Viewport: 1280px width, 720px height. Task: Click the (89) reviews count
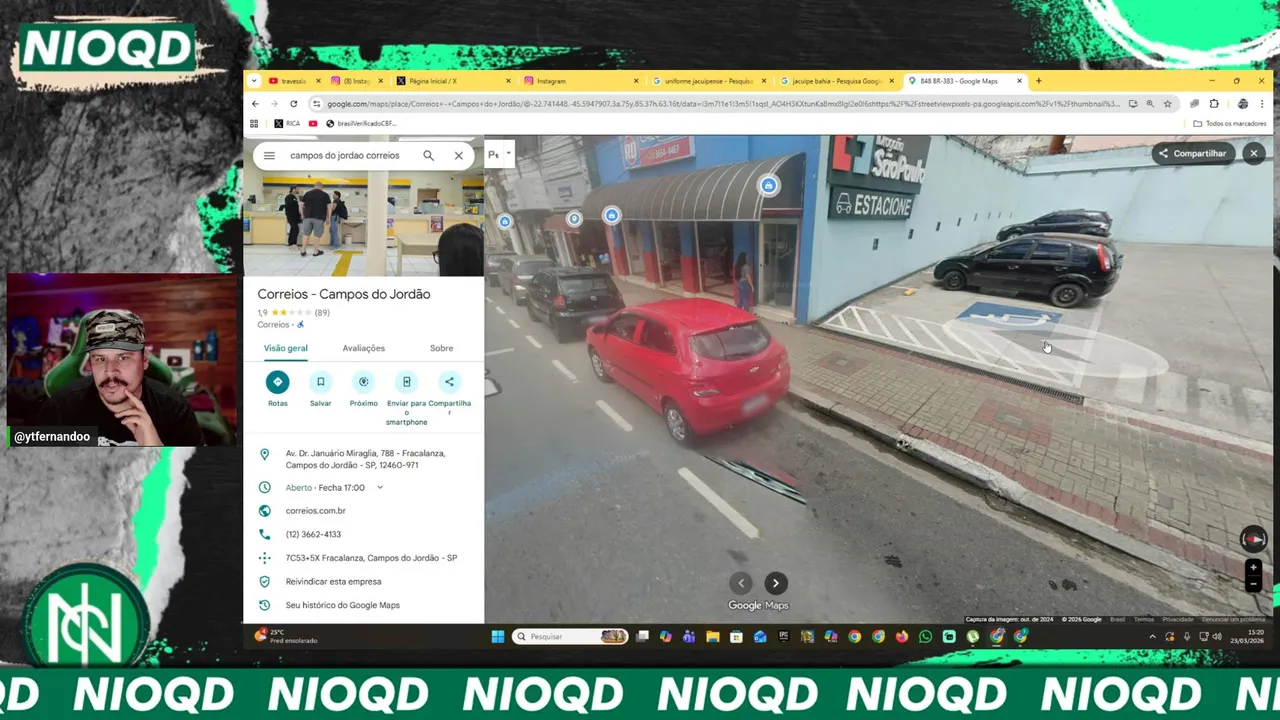pos(322,313)
